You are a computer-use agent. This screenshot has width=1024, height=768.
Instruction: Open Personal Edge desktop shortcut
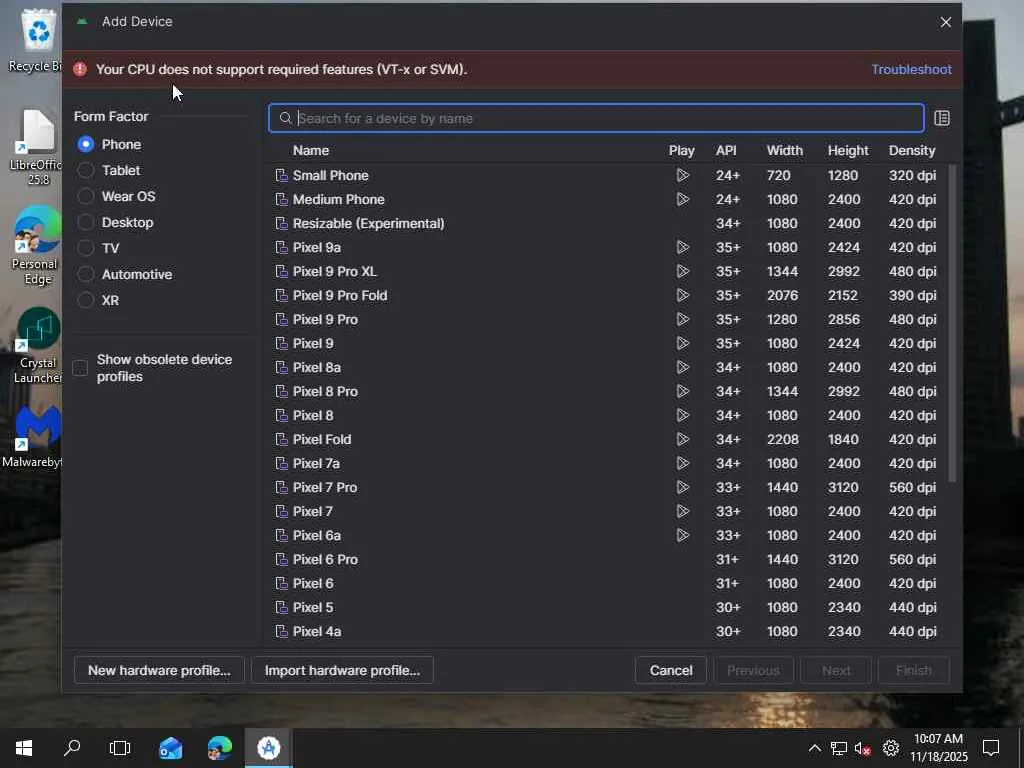(36, 247)
